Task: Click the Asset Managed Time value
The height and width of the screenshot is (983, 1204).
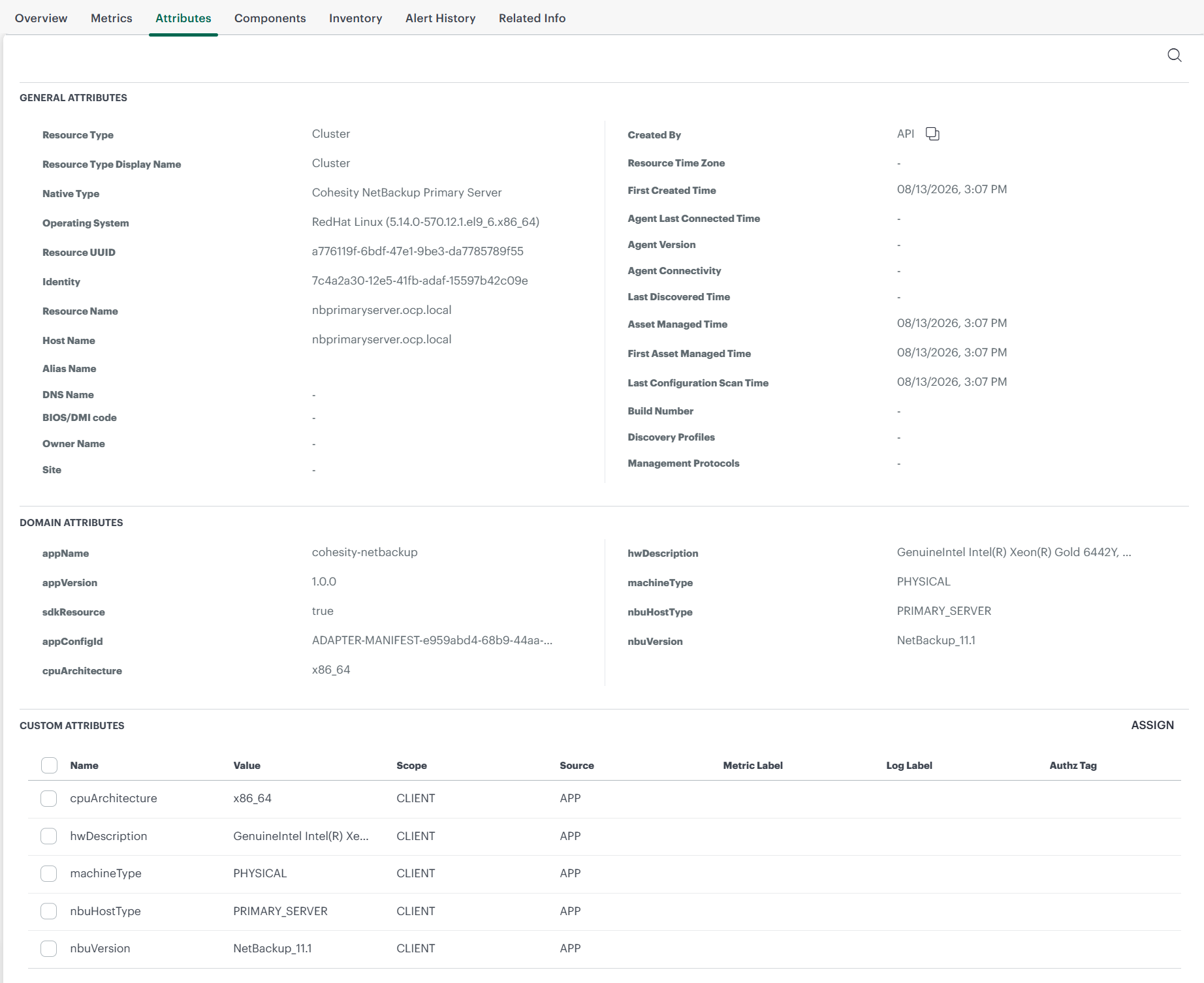Action: tap(952, 323)
